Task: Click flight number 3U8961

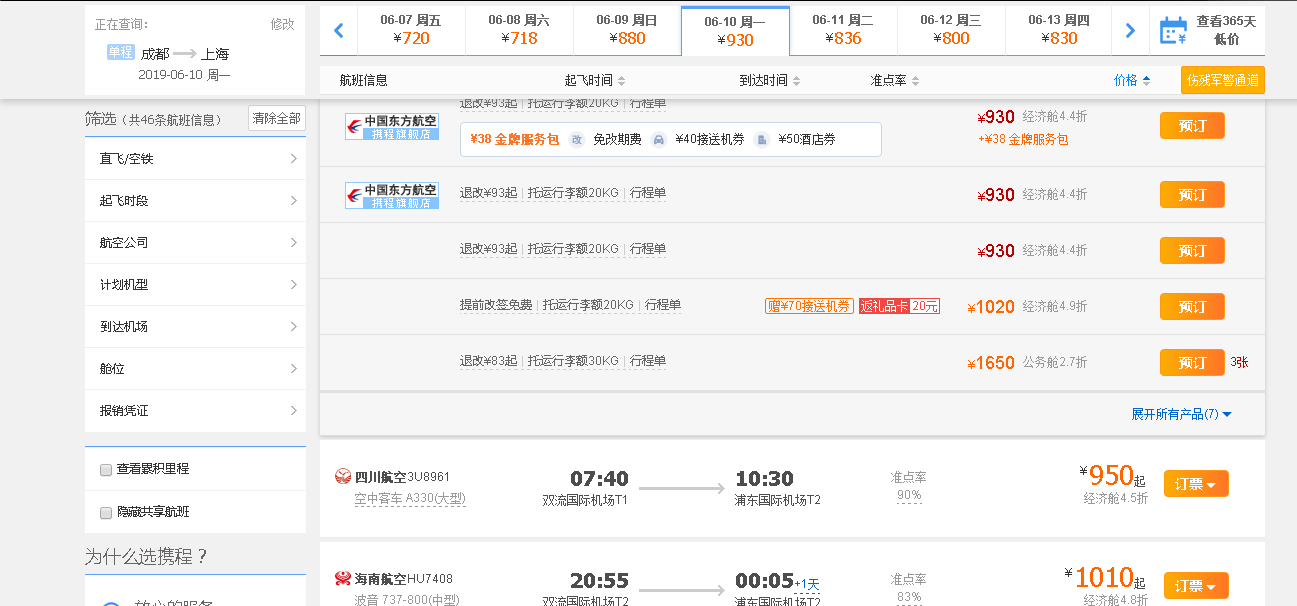Action: point(429,477)
